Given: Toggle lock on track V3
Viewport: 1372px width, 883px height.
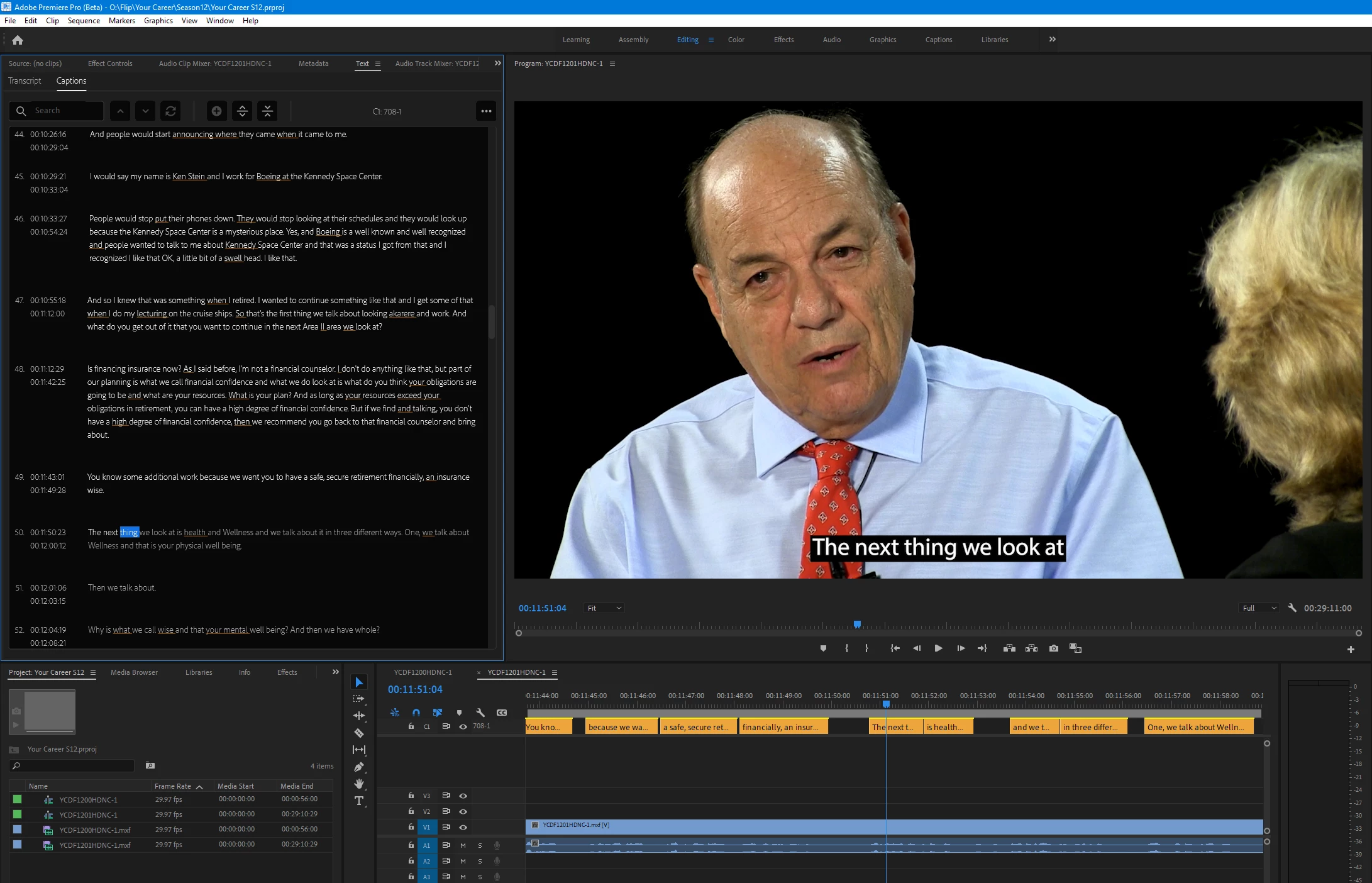Looking at the screenshot, I should [411, 796].
